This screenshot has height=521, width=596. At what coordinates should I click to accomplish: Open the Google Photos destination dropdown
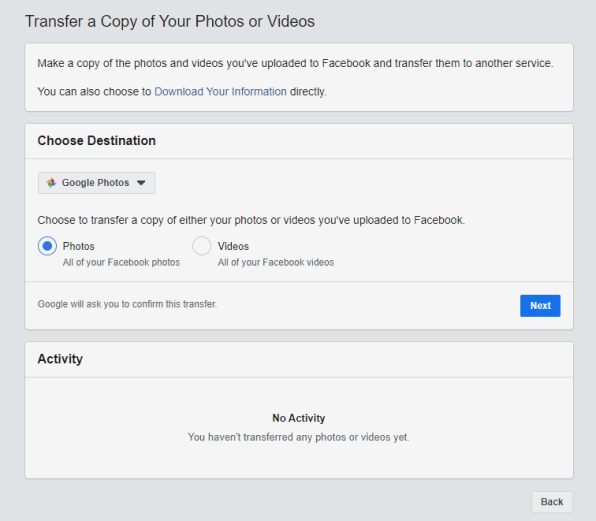[96, 183]
